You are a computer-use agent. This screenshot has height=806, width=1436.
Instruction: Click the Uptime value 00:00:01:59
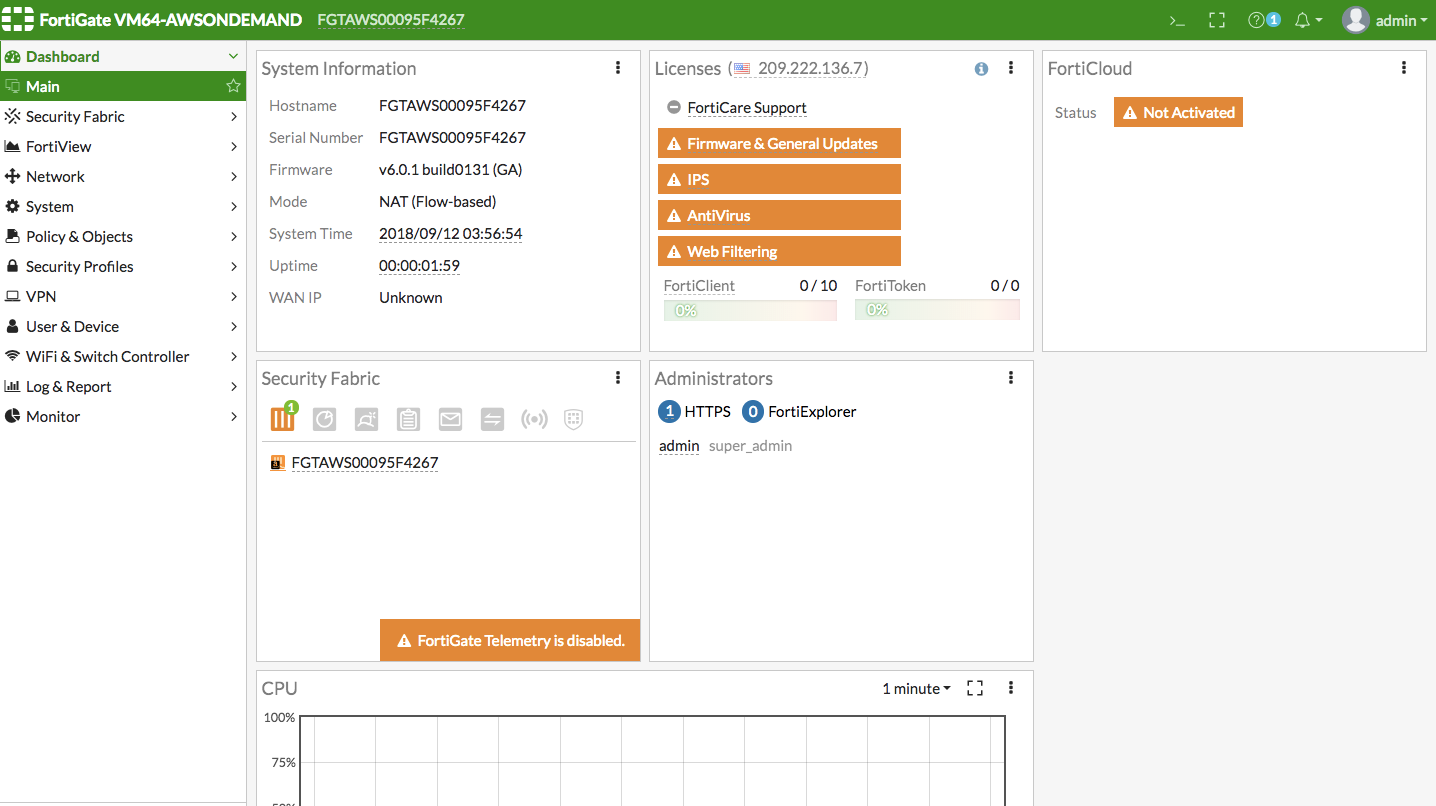click(x=419, y=266)
